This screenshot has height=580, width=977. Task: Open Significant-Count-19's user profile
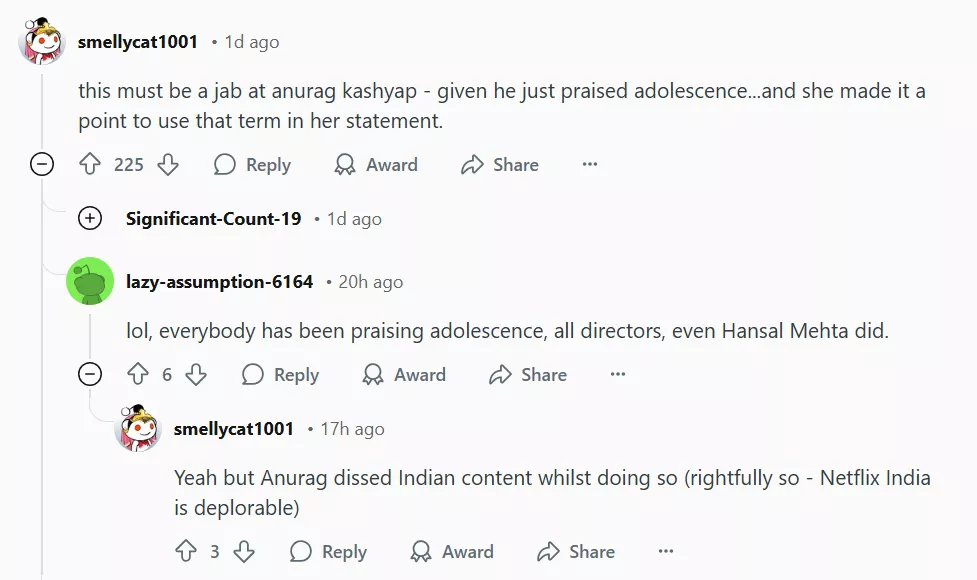pos(213,219)
